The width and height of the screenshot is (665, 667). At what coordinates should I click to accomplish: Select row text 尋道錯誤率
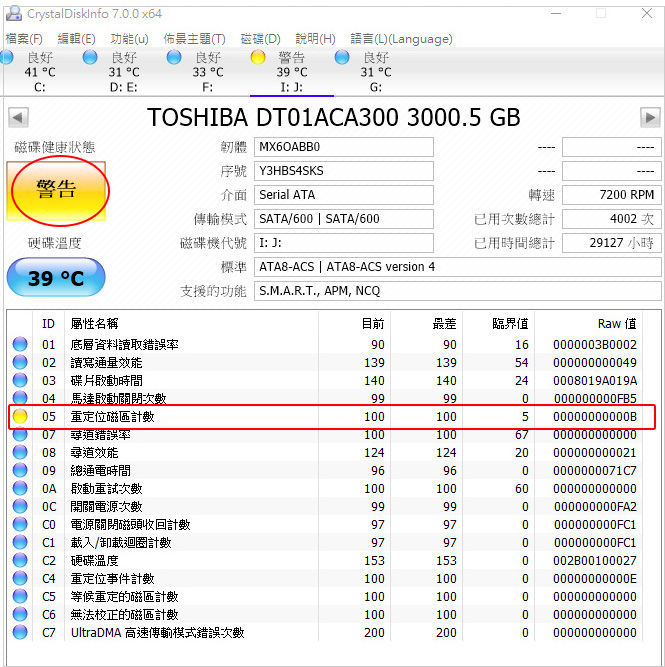tap(100, 435)
